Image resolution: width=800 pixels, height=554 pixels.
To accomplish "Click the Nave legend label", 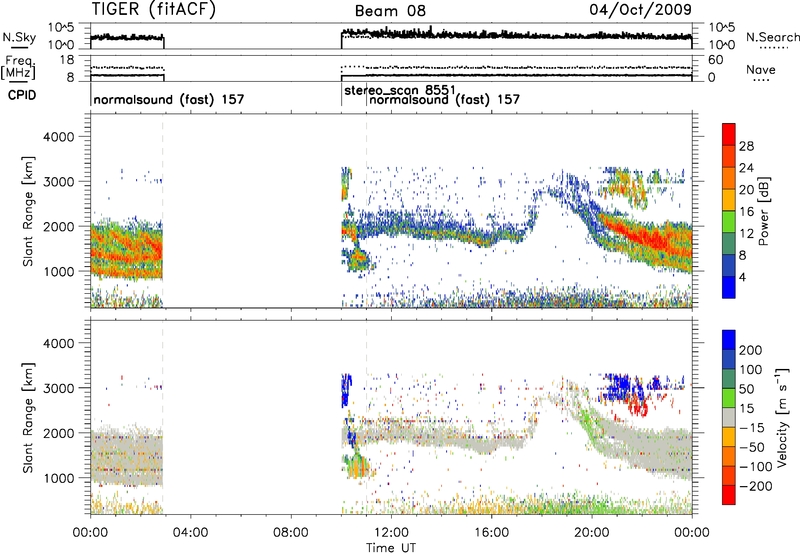I will point(761,70).
